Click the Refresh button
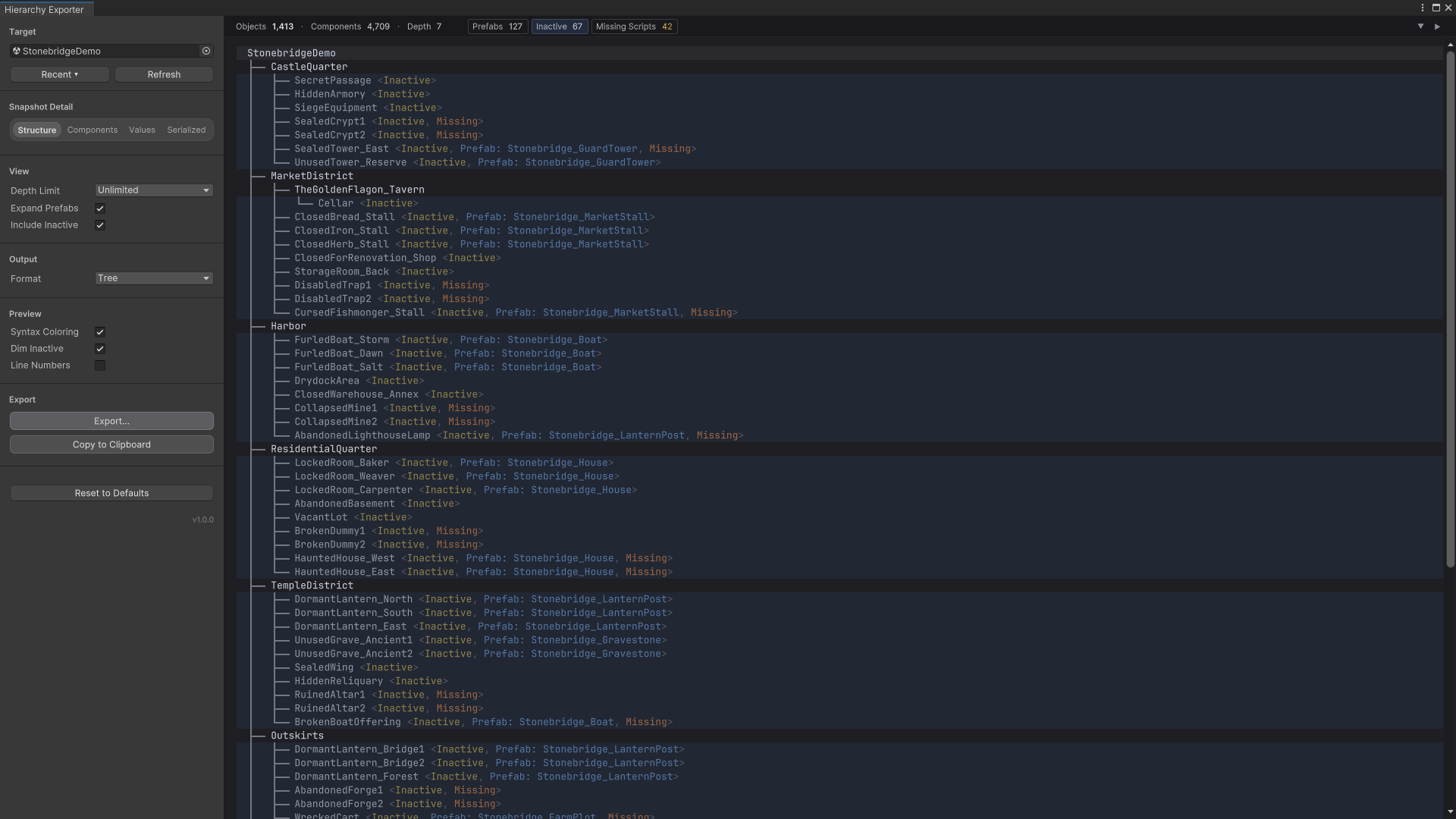This screenshot has height=819, width=1456. click(164, 74)
